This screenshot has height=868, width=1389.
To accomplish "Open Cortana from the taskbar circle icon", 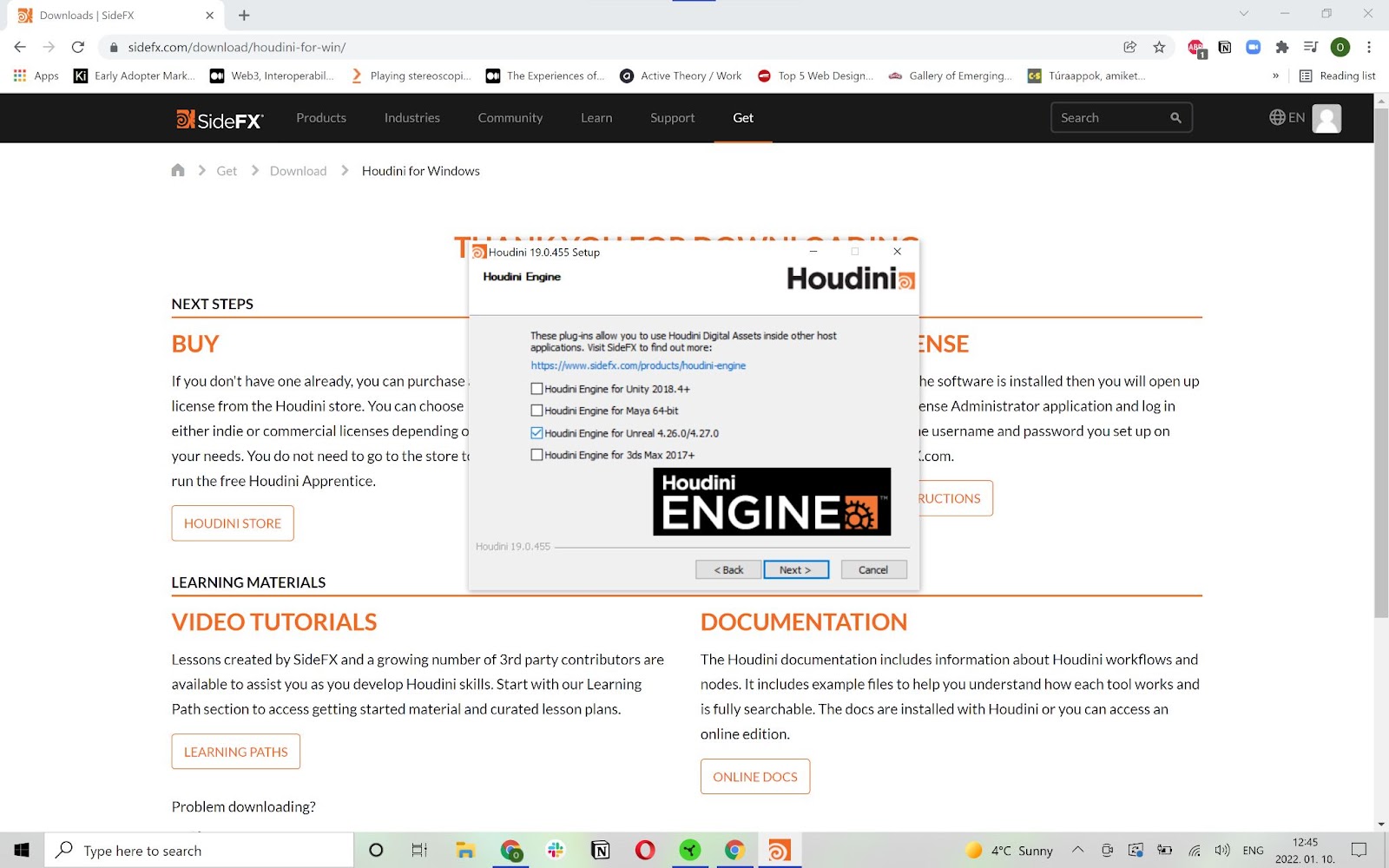I will pyautogui.click(x=376, y=851).
